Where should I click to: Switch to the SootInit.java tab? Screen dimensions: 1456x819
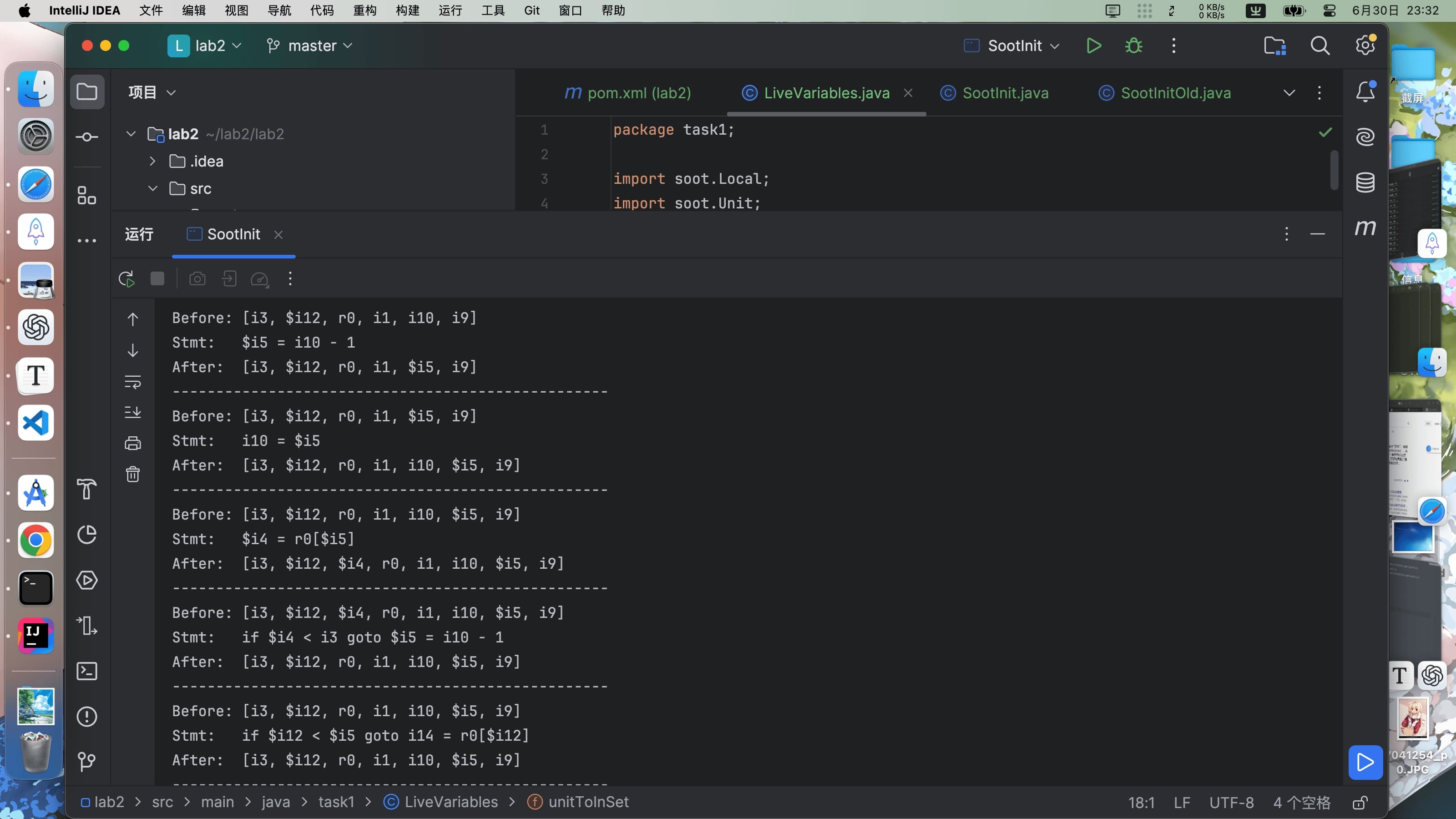click(x=1005, y=93)
